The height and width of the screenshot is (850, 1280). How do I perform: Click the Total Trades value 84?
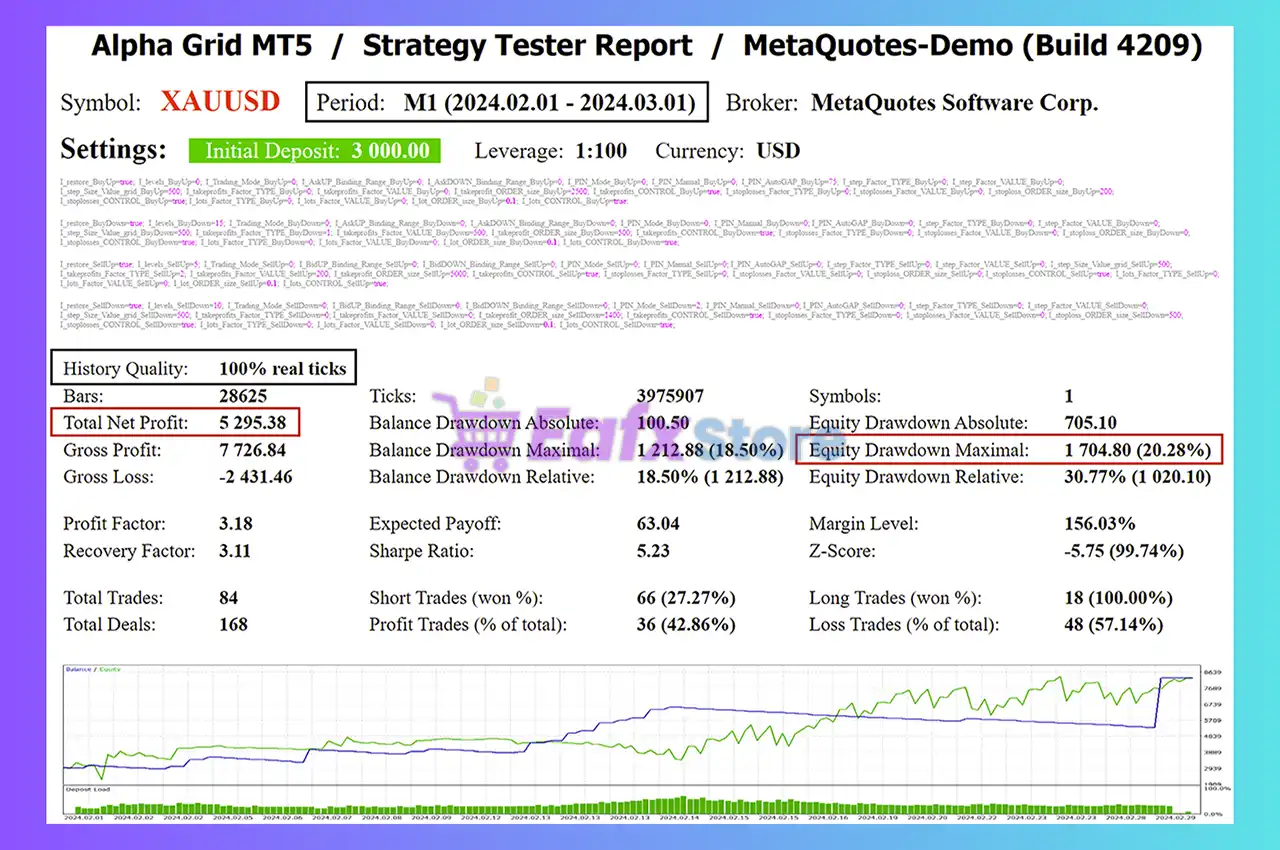229,598
